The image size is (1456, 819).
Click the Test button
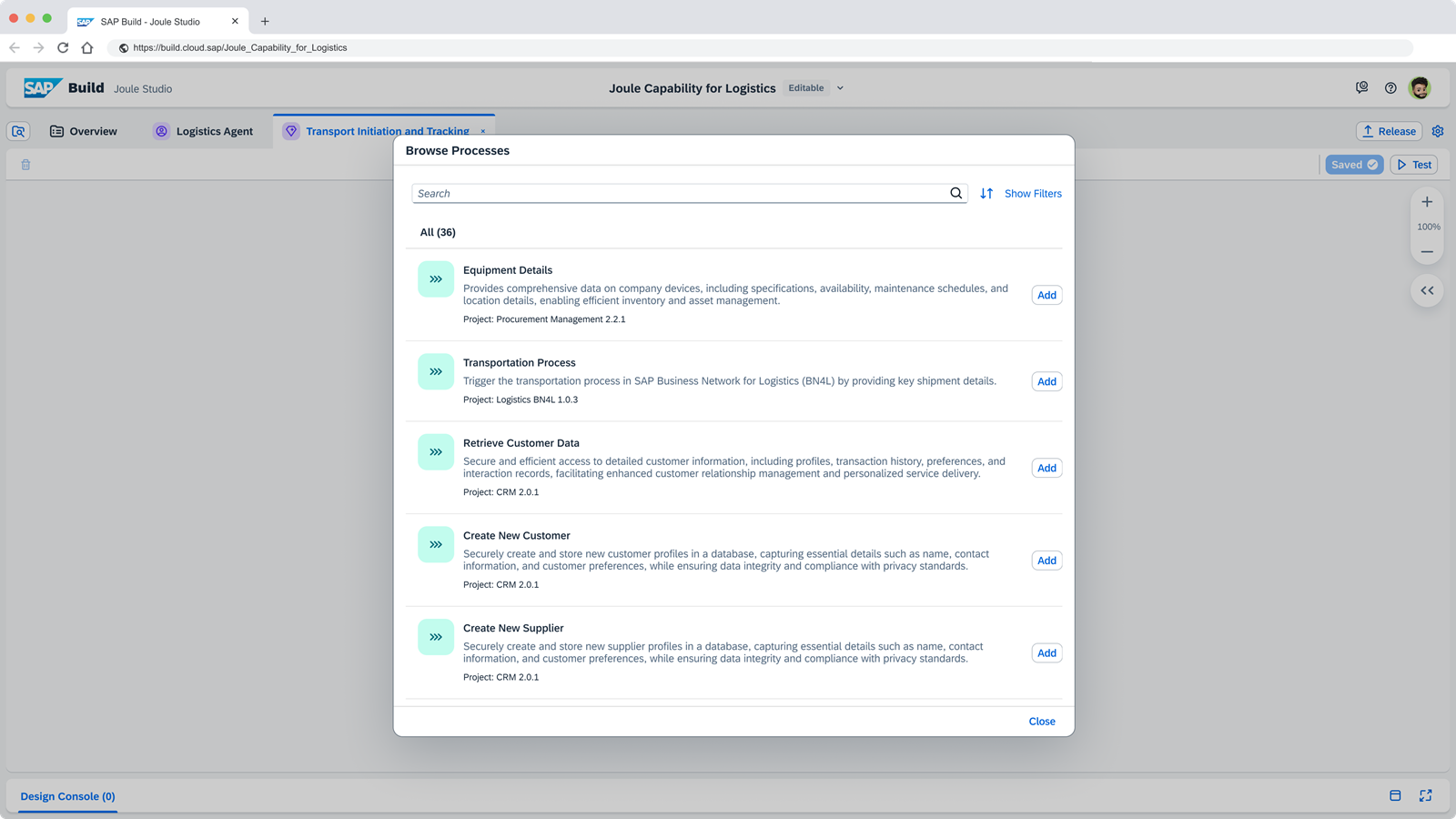[x=1414, y=165]
